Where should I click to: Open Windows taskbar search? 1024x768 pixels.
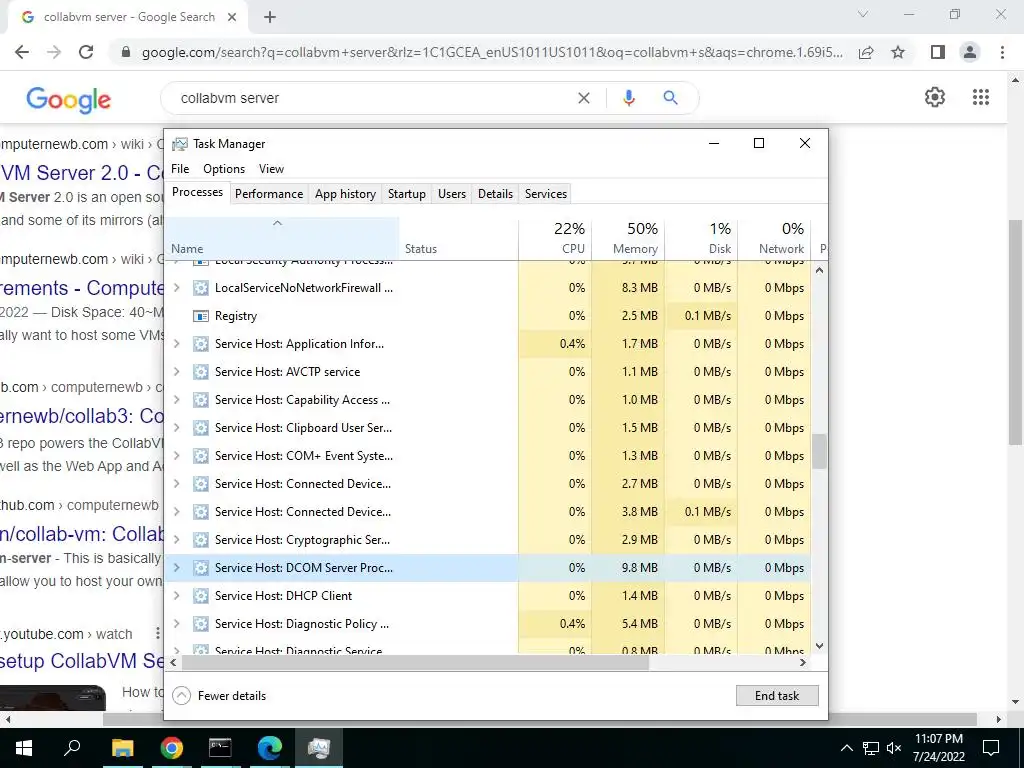(72, 748)
